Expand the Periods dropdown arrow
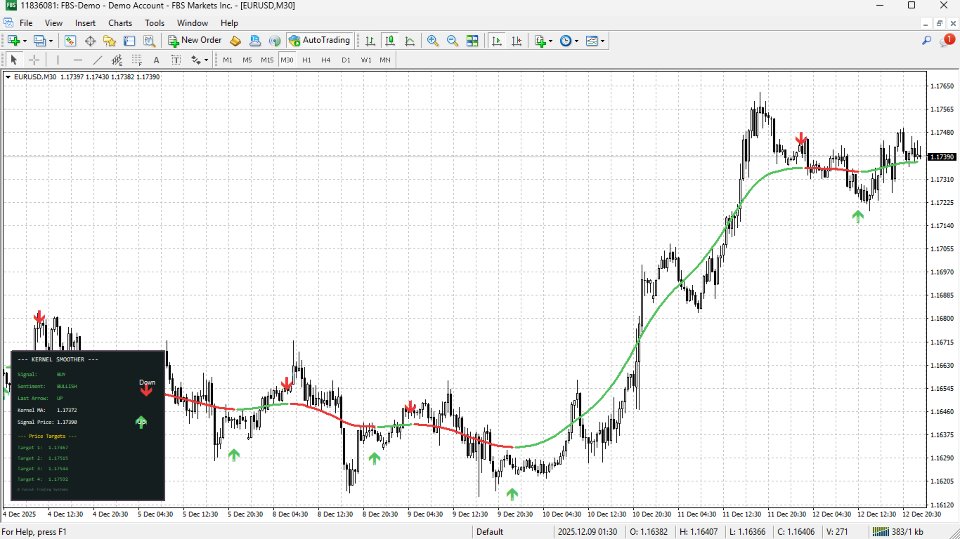Viewport: 960px width, 539px height. pos(576,41)
